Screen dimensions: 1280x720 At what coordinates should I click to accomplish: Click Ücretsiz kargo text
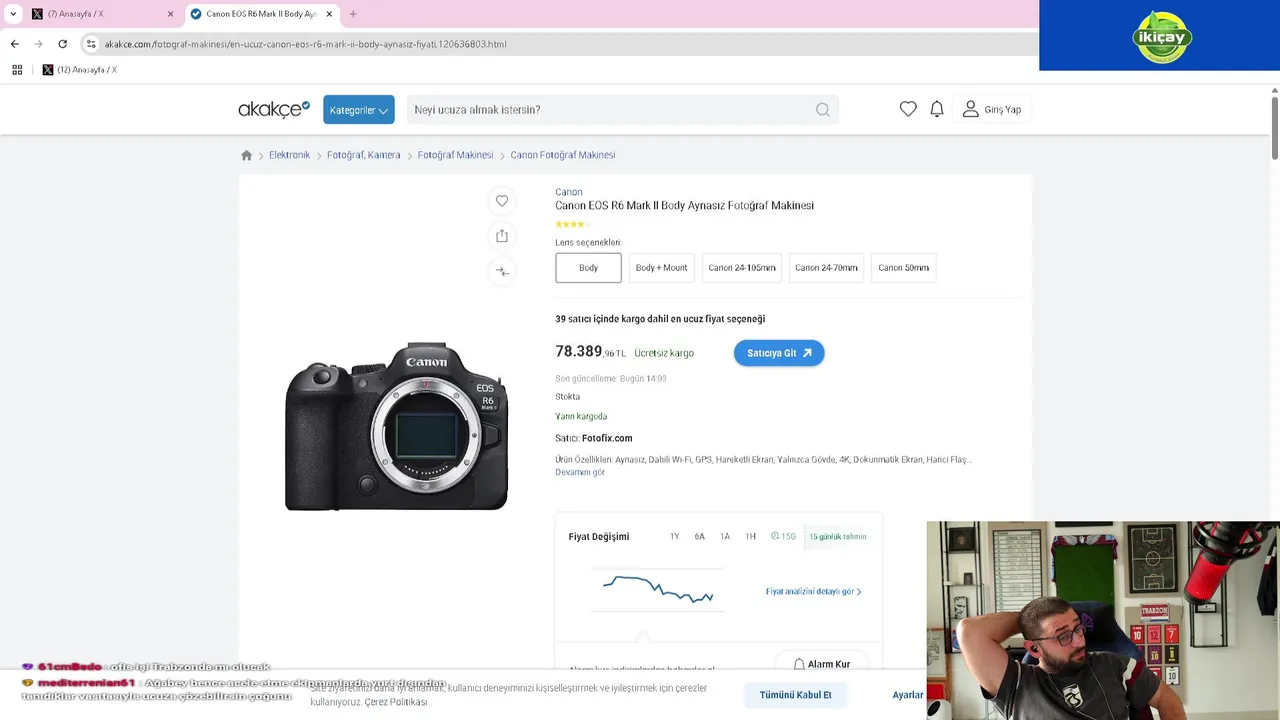[x=664, y=353]
